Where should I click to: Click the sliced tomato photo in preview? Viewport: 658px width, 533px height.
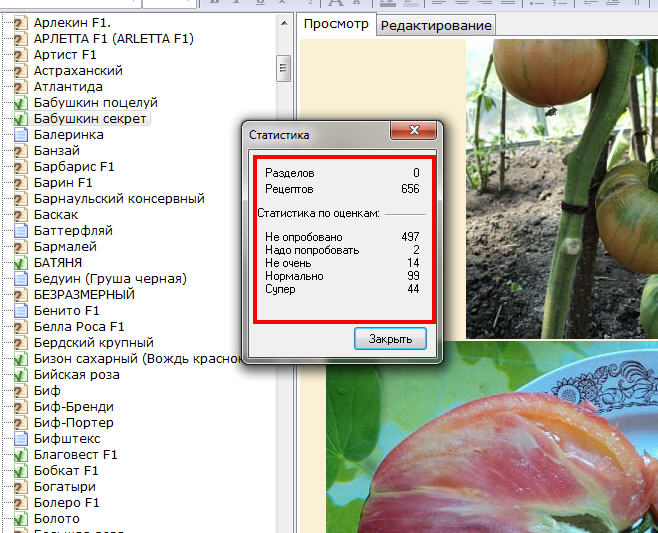point(492,437)
